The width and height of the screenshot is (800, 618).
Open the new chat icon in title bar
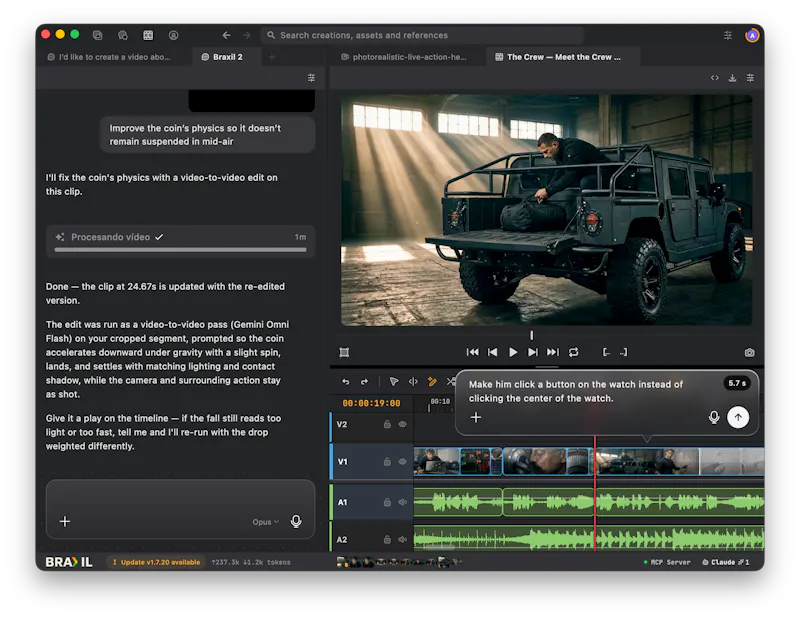(122, 35)
